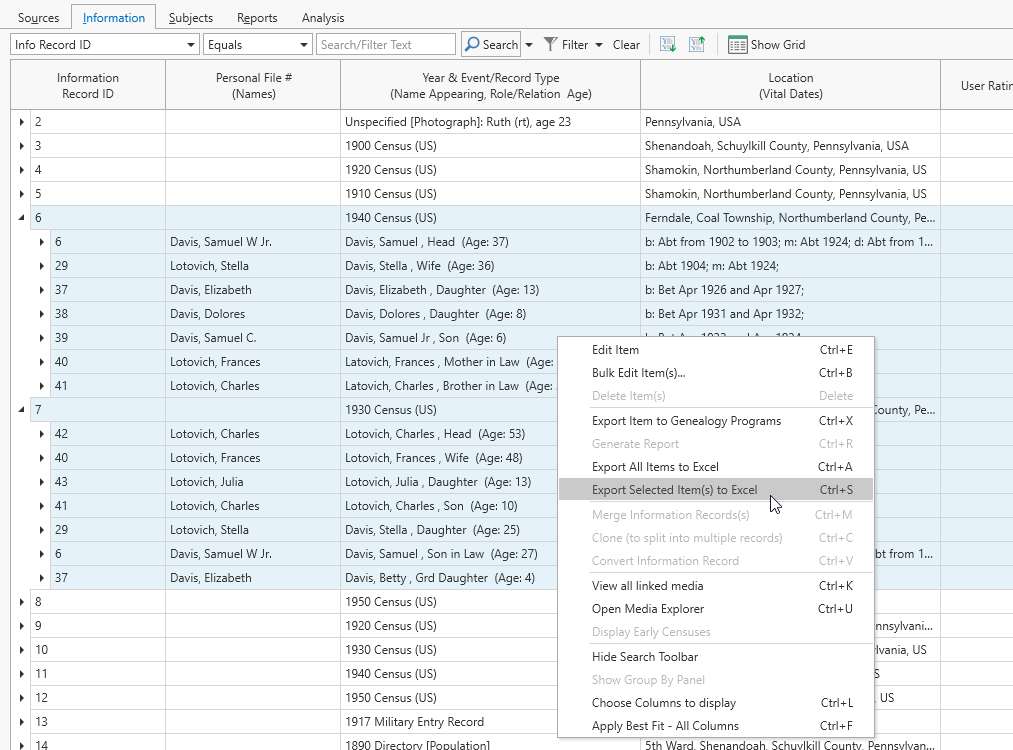Expand the 1900 Census record 3 row
Viewport: 1013px width, 750px height.
[22, 146]
